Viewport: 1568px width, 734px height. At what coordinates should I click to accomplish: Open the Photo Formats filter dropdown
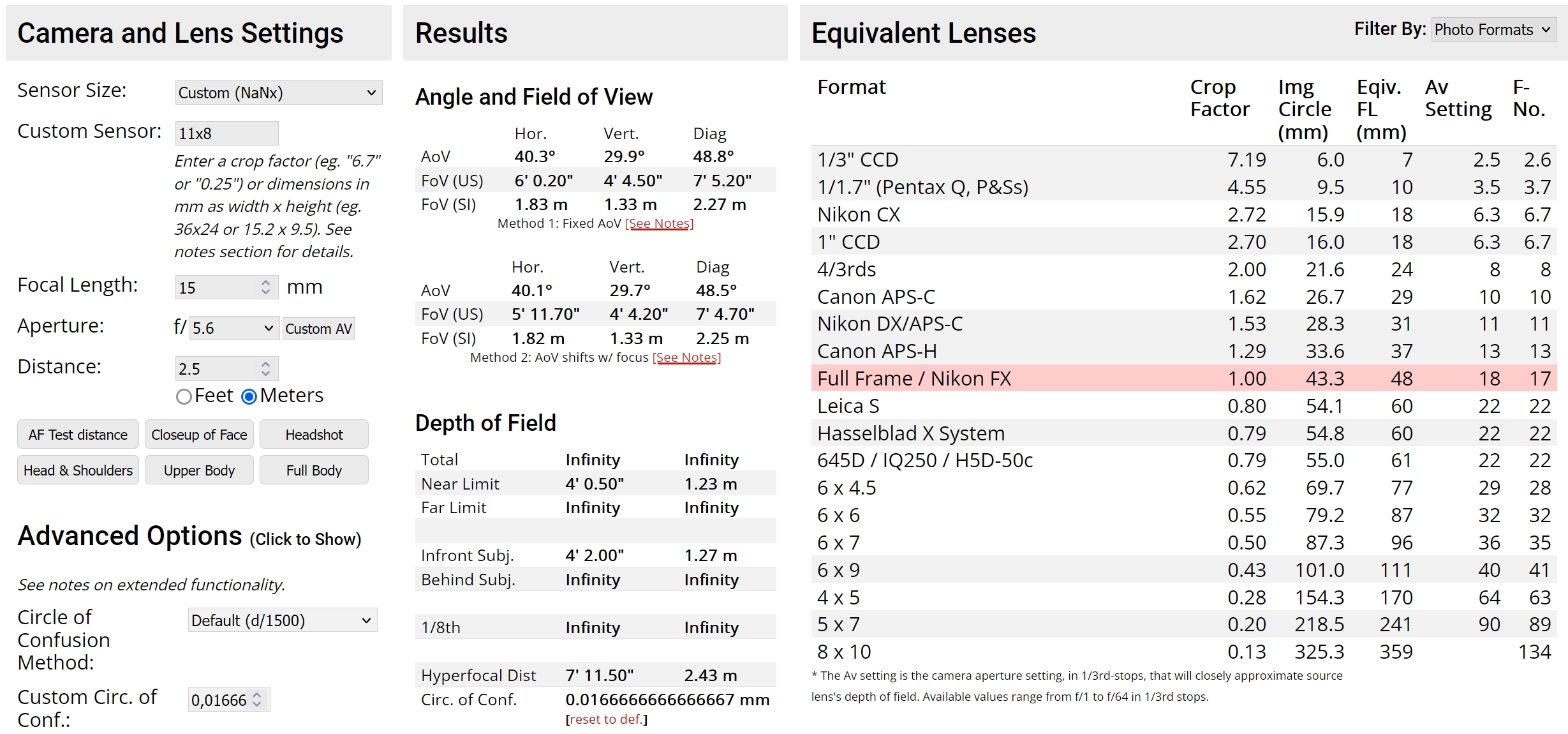coord(1493,29)
